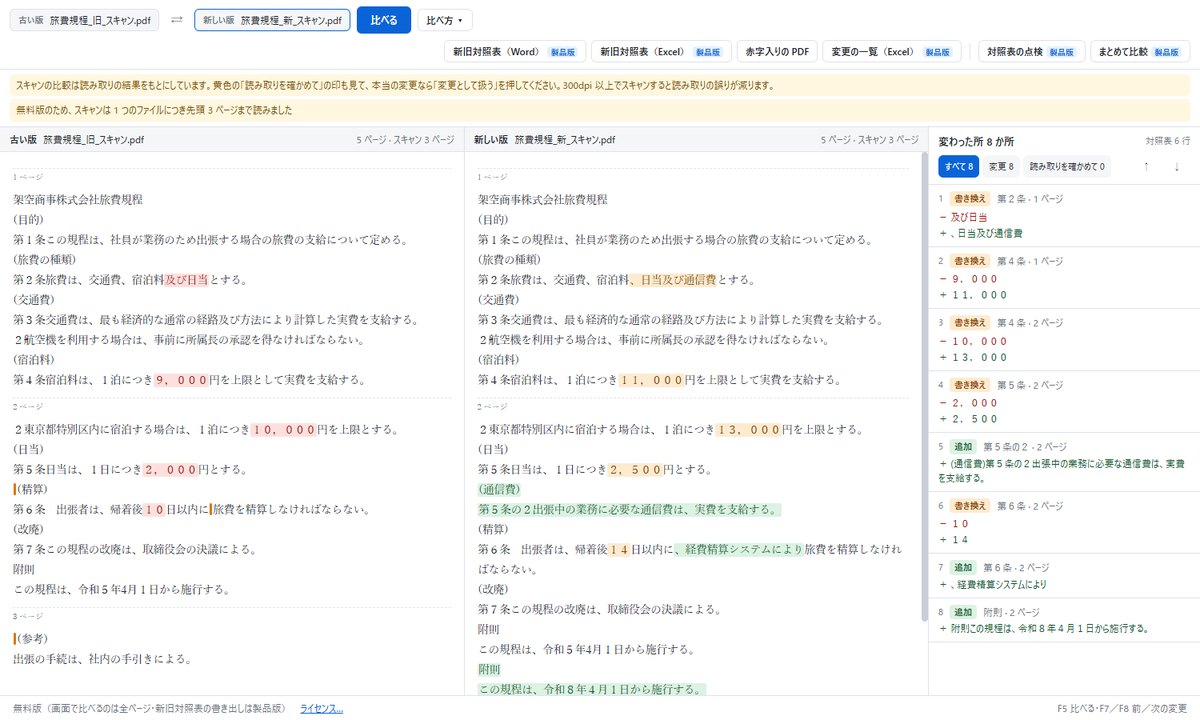
Task: Swap old and new files arrow icon
Action: click(x=177, y=20)
